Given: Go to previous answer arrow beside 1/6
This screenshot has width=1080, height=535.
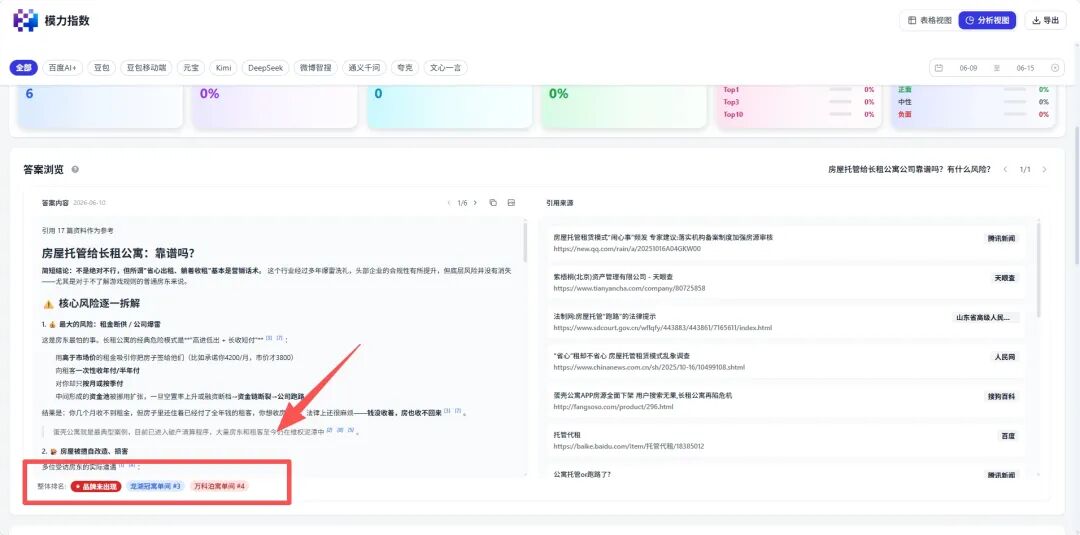Looking at the screenshot, I should 449,203.
